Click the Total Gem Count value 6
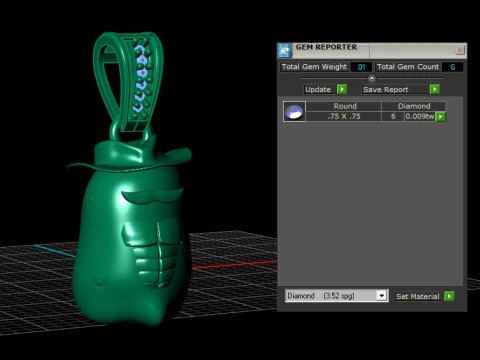This screenshot has width=480, height=360. pyautogui.click(x=453, y=67)
